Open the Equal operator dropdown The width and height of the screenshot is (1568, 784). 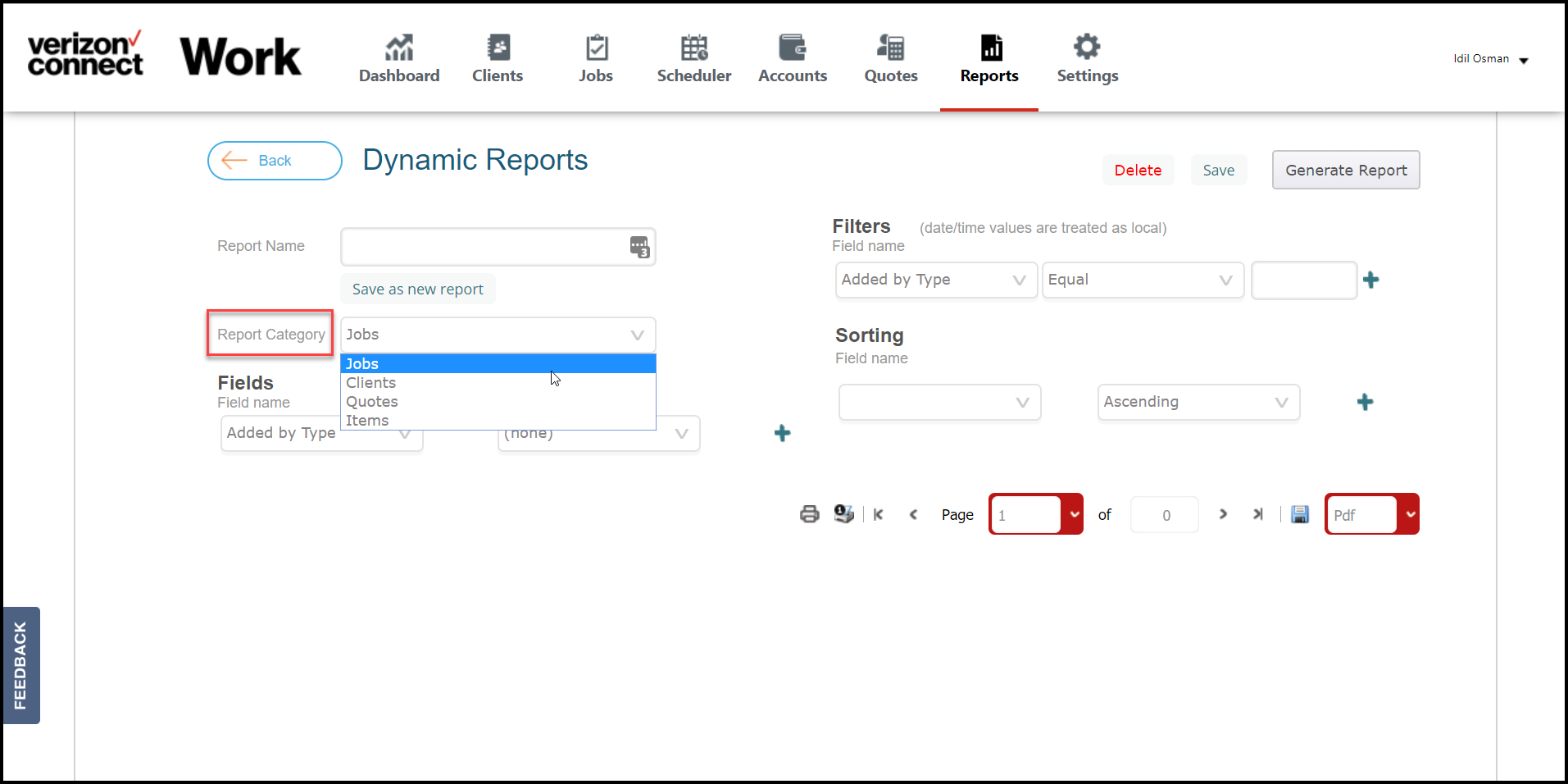tap(1143, 280)
